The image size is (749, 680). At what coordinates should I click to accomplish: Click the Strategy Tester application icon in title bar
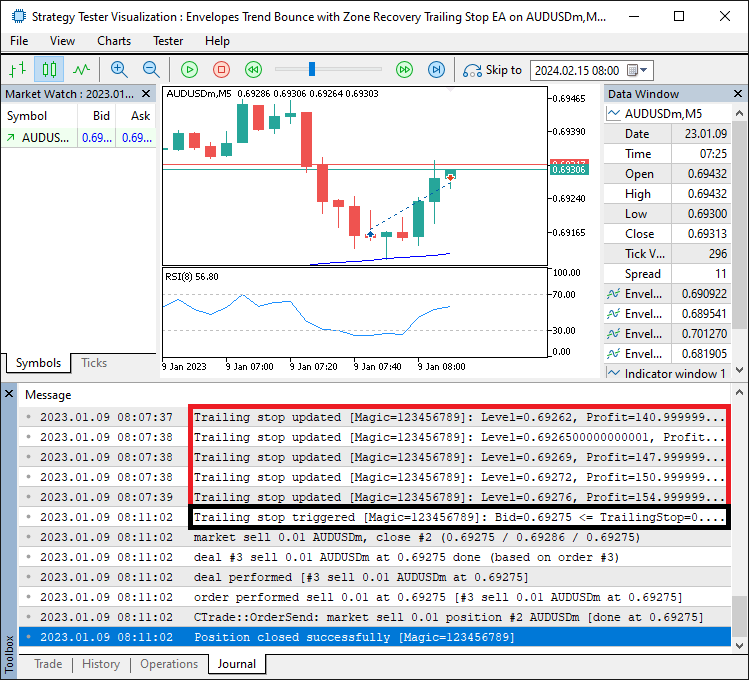19,17
